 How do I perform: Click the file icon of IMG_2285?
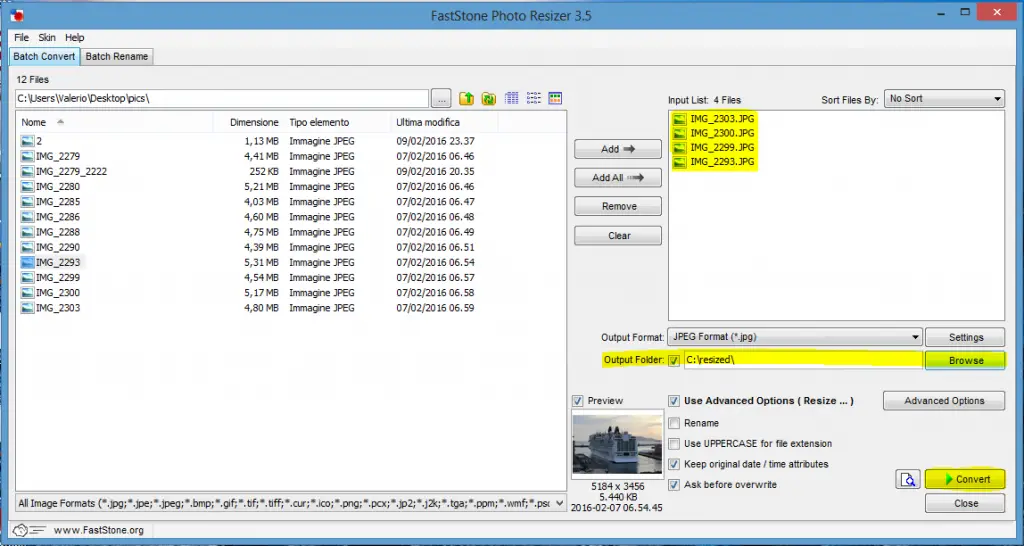tap(27, 202)
